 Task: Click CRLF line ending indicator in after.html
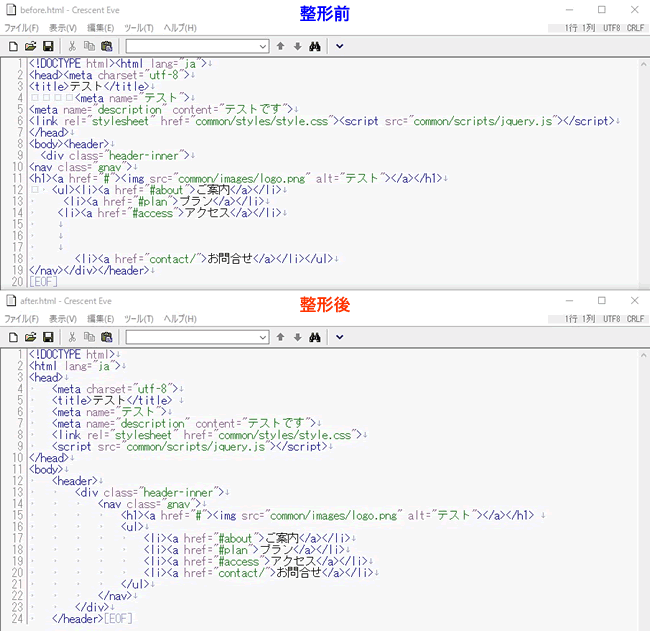pyautogui.click(x=635, y=319)
